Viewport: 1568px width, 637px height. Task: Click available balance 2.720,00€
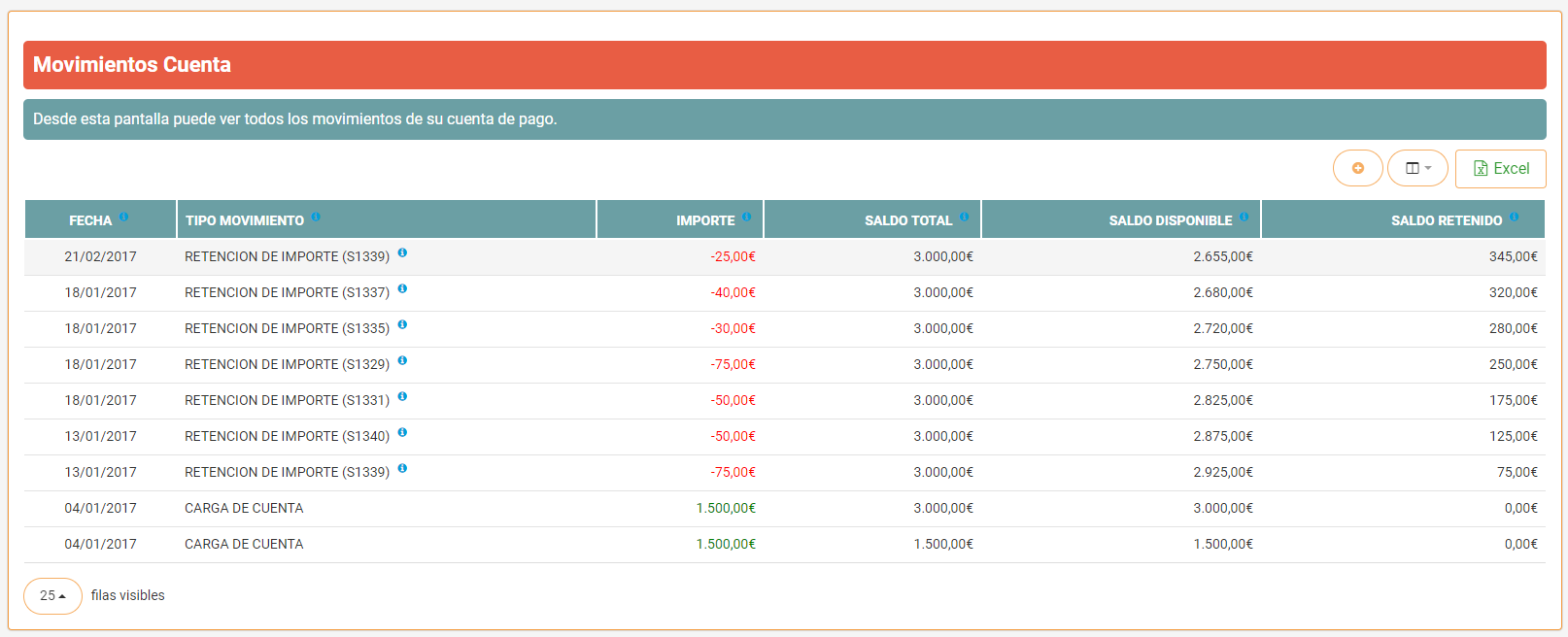coord(1223,328)
